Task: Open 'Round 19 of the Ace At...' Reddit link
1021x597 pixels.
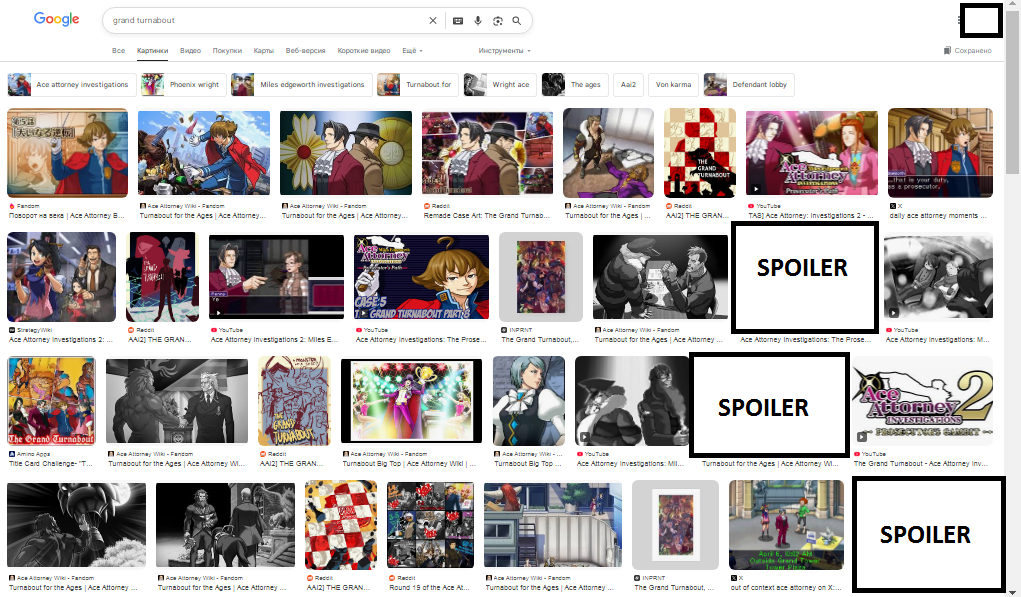Action: click(429, 588)
